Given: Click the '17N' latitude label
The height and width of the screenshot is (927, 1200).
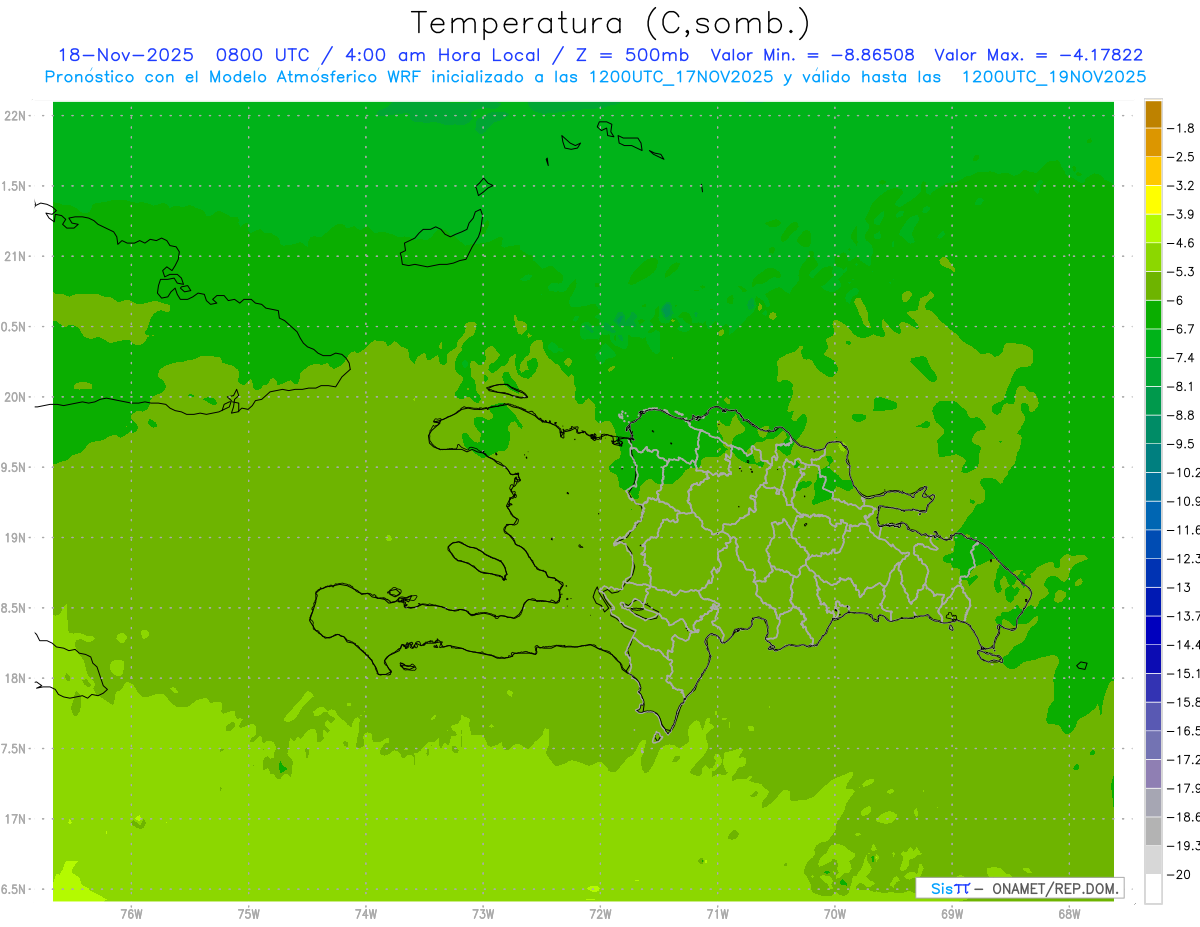Looking at the screenshot, I should tap(14, 819).
